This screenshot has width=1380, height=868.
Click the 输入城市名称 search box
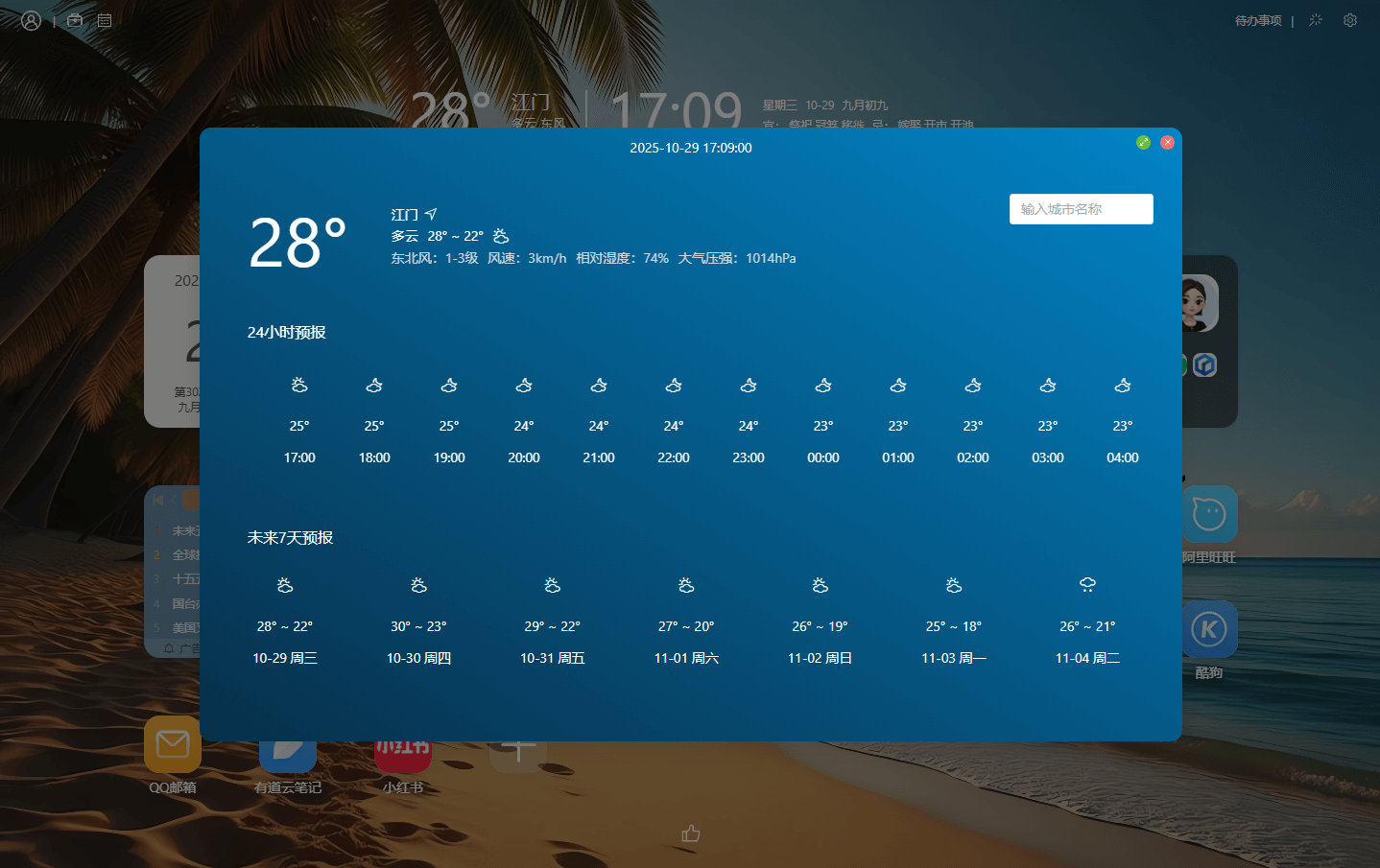point(1081,209)
